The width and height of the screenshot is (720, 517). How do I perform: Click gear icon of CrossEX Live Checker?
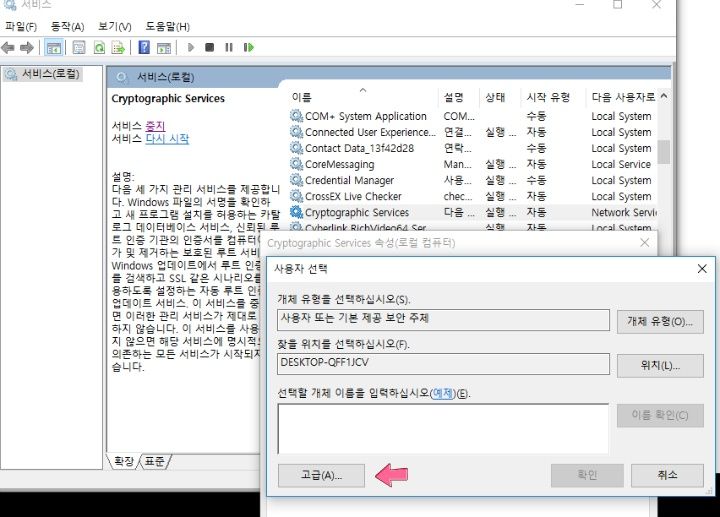(x=297, y=196)
